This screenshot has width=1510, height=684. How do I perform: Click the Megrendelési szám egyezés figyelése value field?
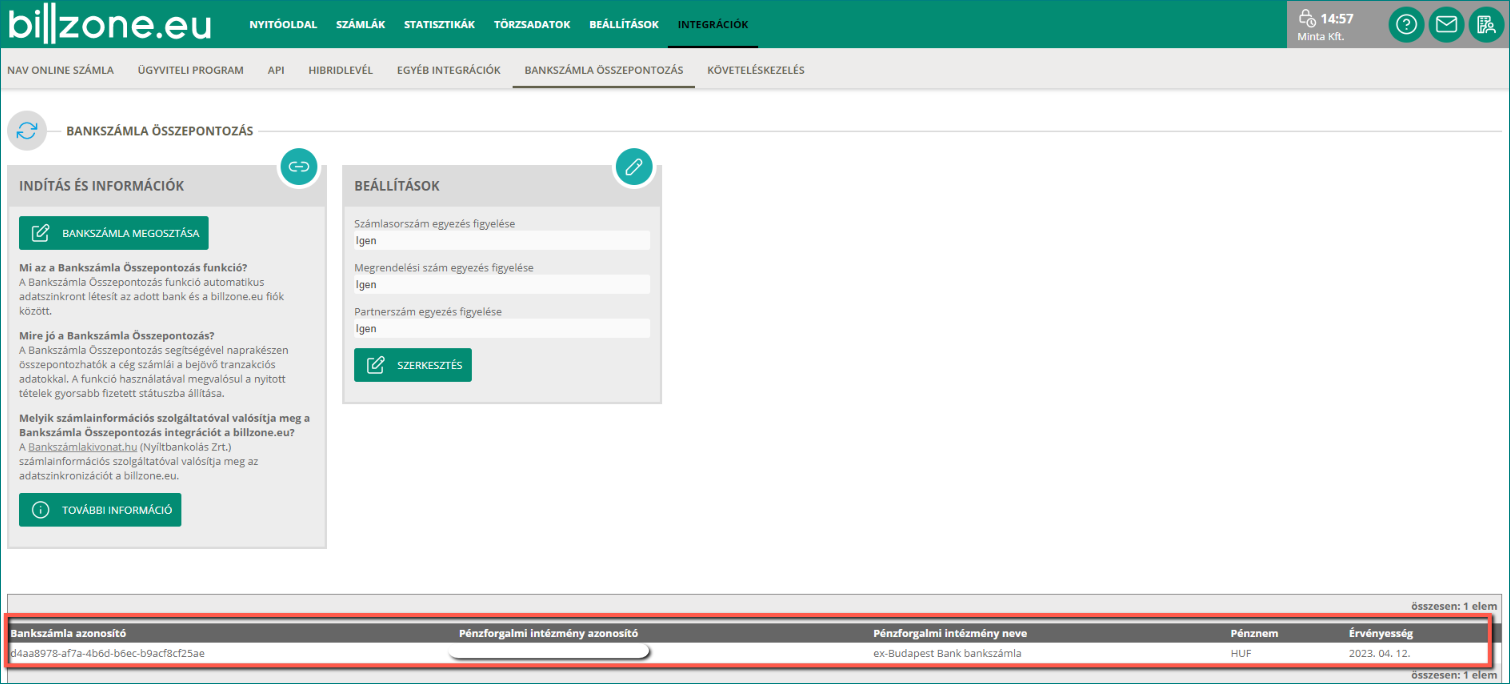tap(502, 284)
